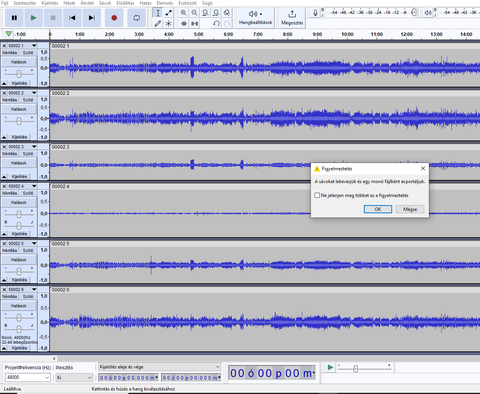Click Hatások button on track 00002 5
The height and width of the screenshot is (394, 480).
pyautogui.click(x=19, y=260)
